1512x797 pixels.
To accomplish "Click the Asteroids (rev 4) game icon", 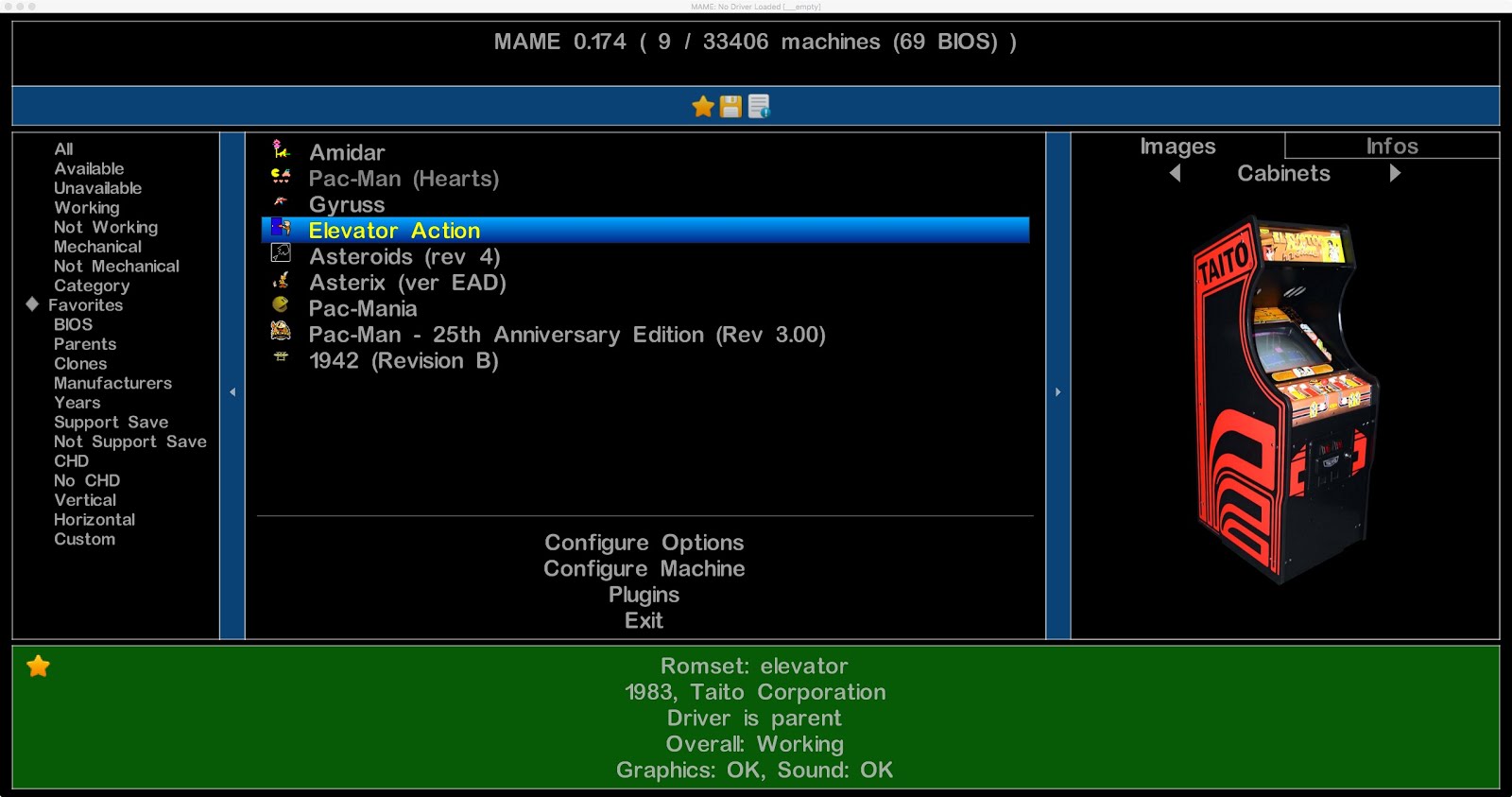I will 281,253.
